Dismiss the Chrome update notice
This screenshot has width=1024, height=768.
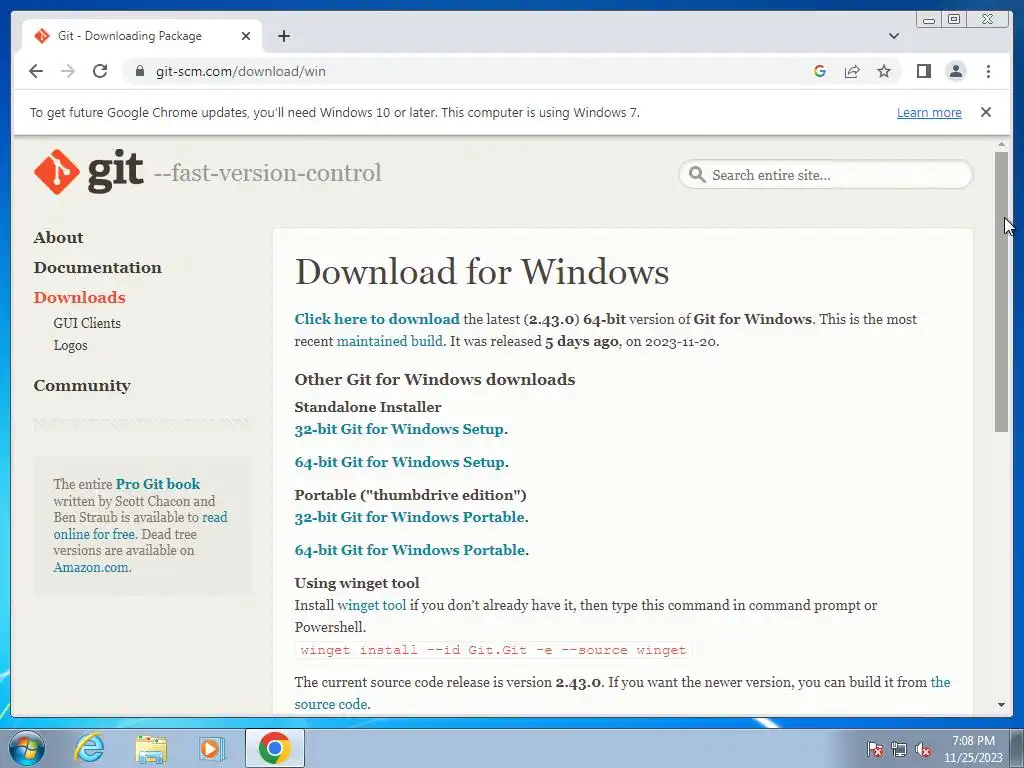pos(985,112)
